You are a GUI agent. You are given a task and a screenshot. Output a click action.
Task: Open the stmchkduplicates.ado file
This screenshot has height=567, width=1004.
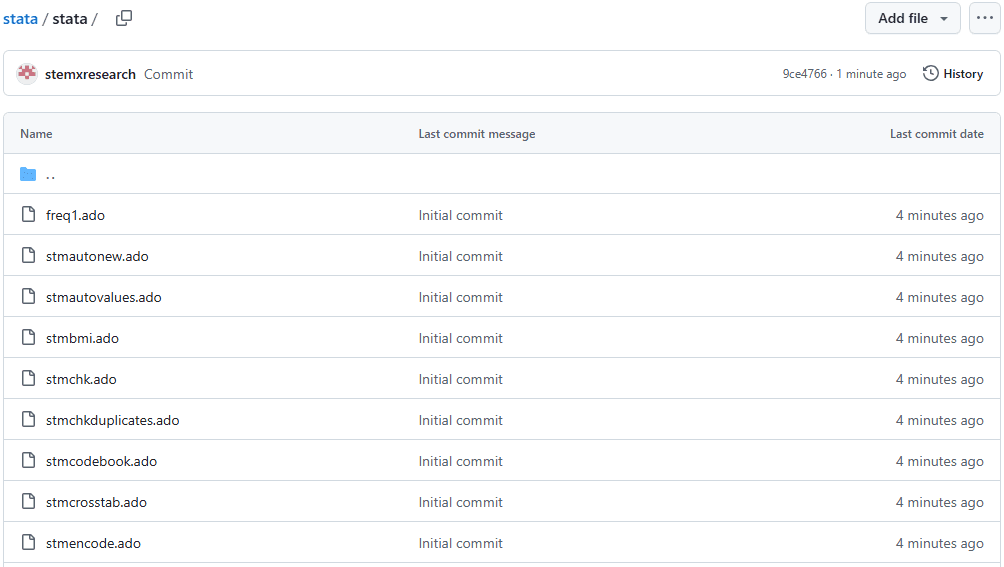pos(112,420)
